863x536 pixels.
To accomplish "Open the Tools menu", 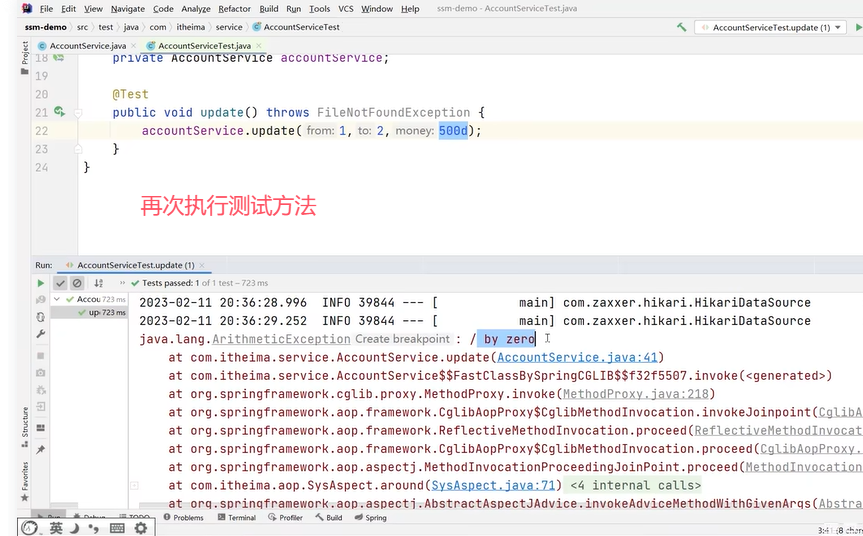I will tap(319, 9).
